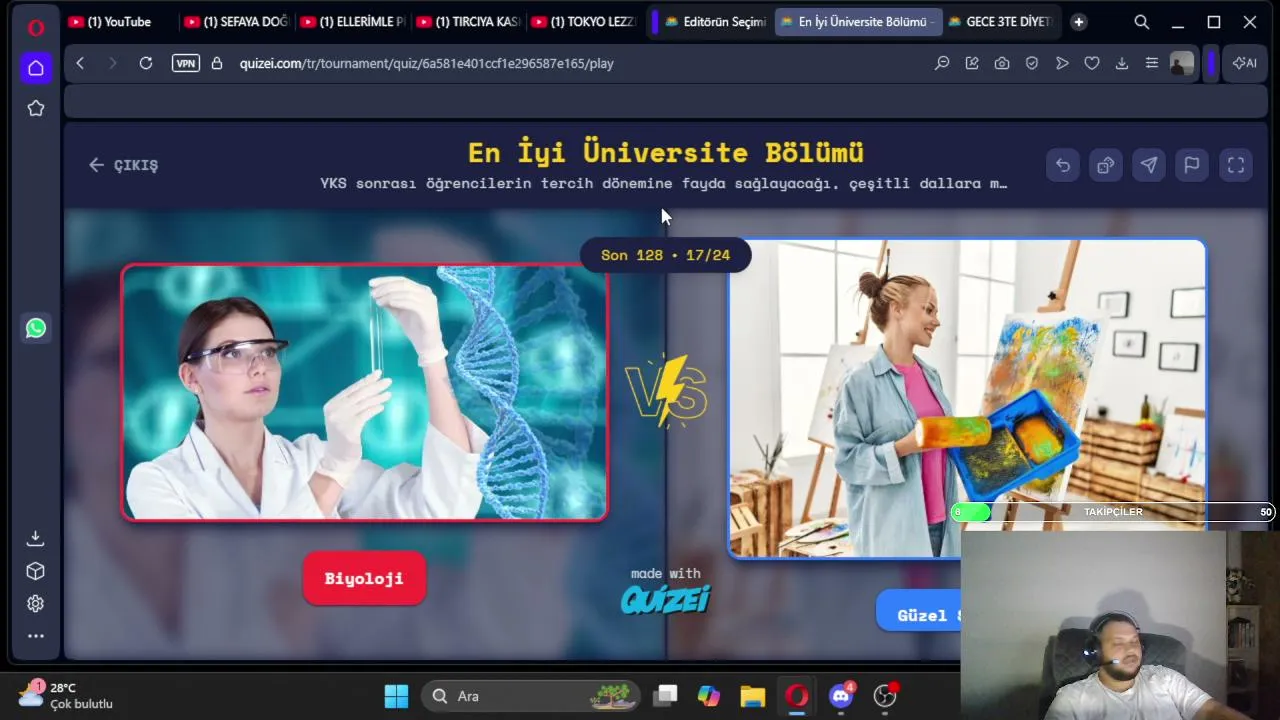Image resolution: width=1280 pixels, height=720 pixels.
Task: Take a snapshot with camera icon
Action: [x=1002, y=63]
